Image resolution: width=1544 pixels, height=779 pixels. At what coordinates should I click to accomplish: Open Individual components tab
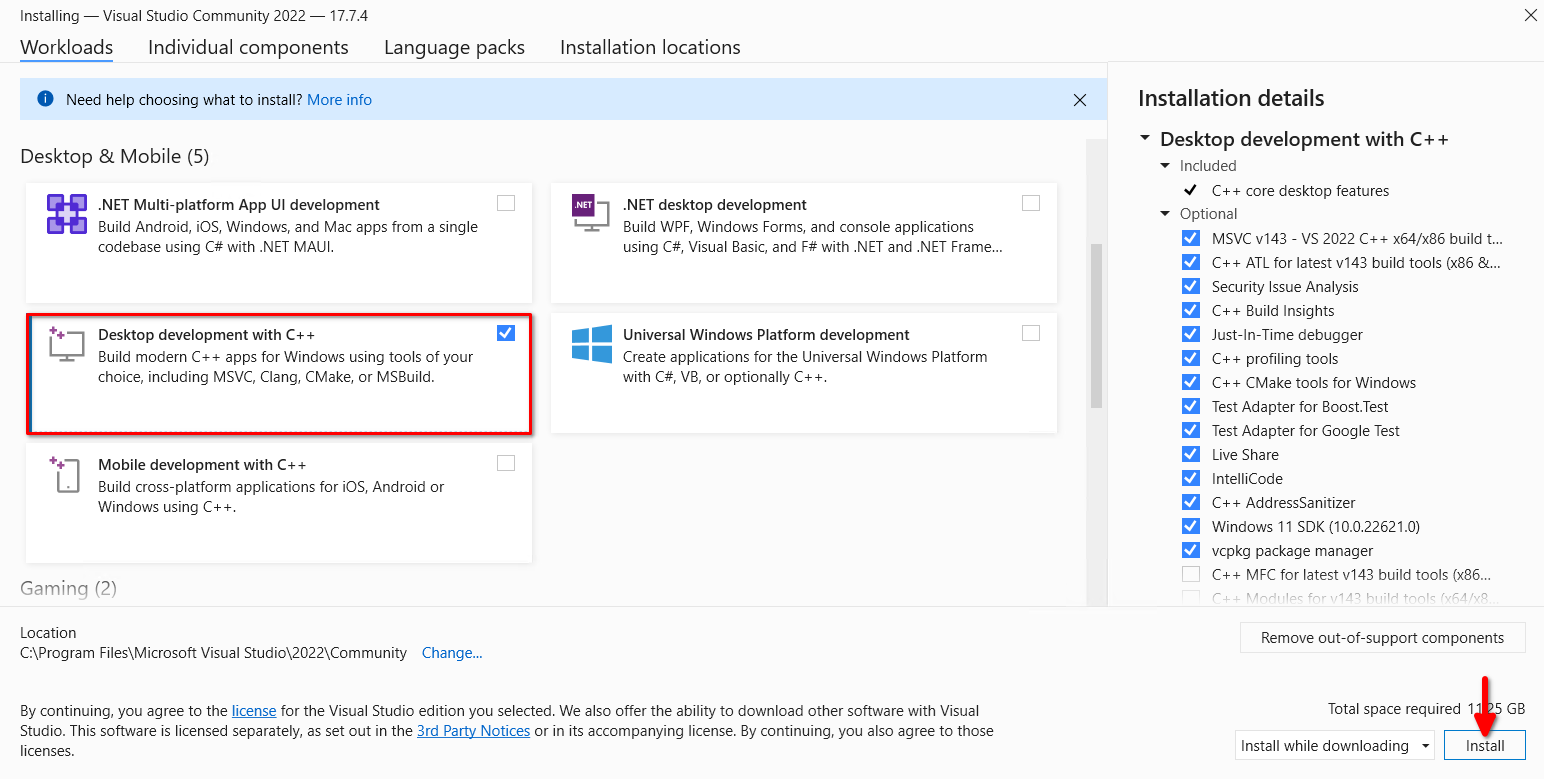click(x=248, y=47)
